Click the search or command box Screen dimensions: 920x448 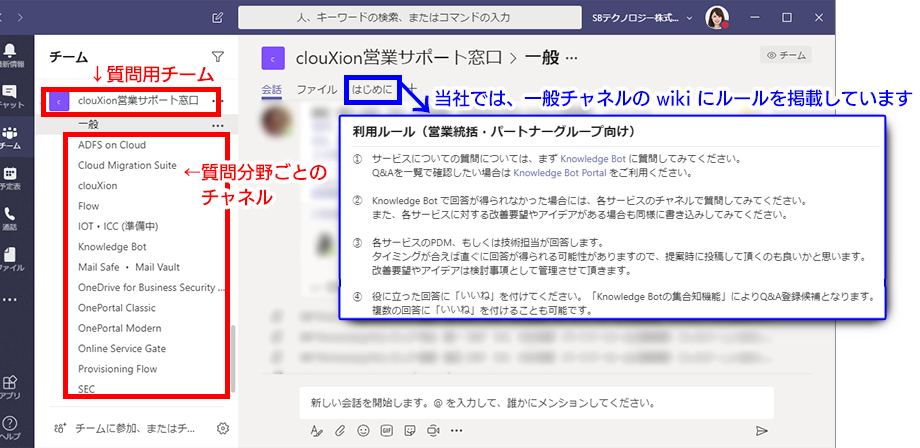410,18
